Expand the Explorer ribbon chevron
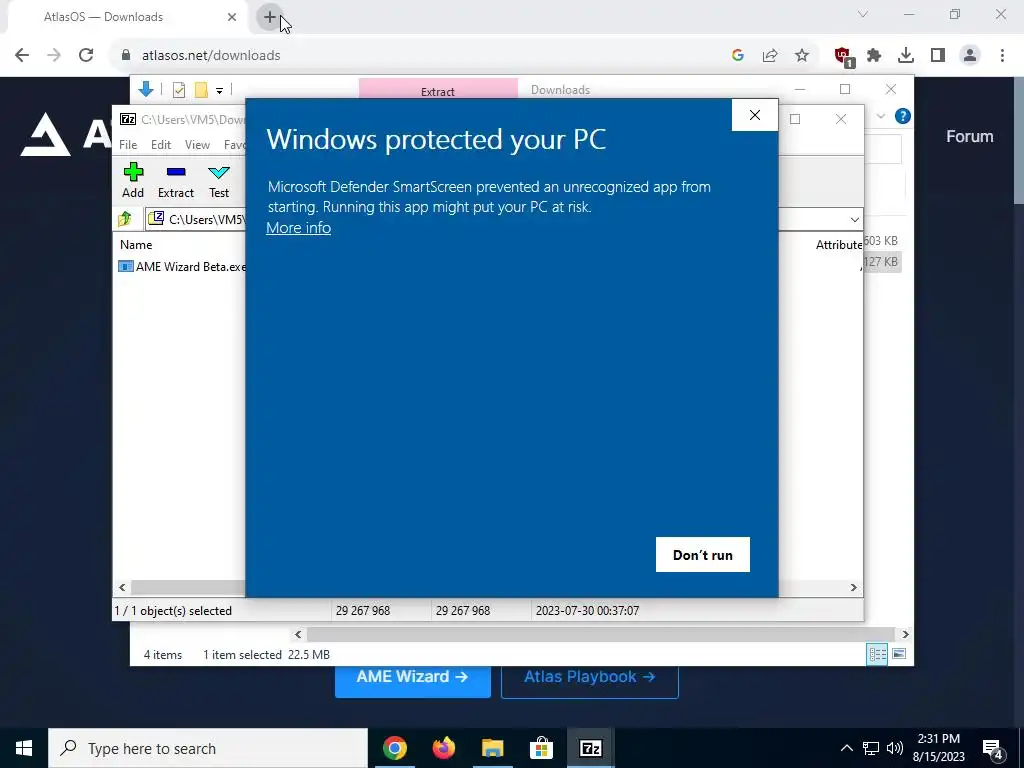This screenshot has height=768, width=1024. click(881, 116)
